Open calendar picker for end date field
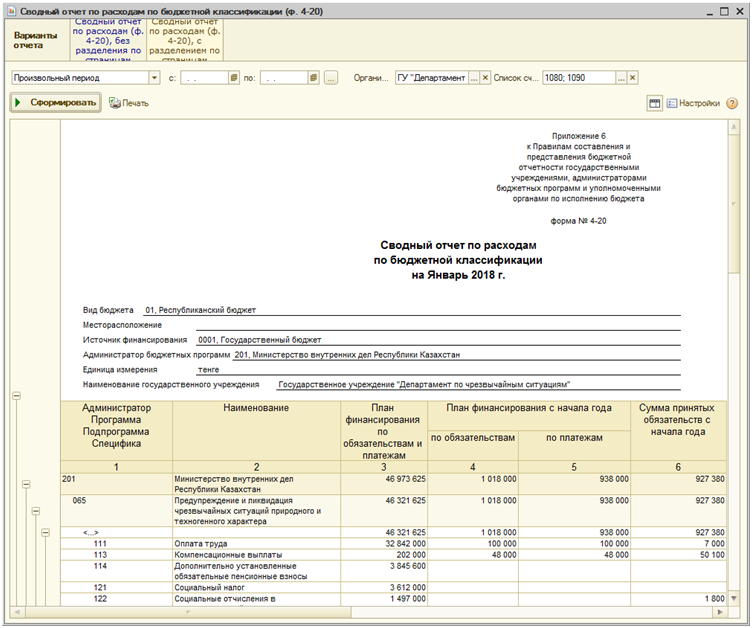This screenshot has width=752, height=628. tap(313, 78)
